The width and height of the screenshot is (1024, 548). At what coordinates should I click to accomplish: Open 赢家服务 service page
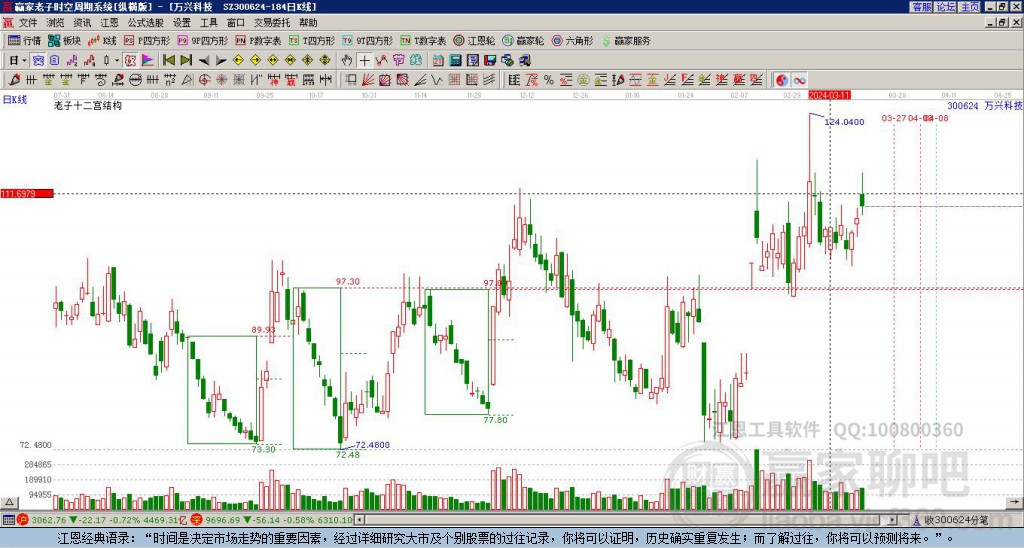[x=626, y=40]
